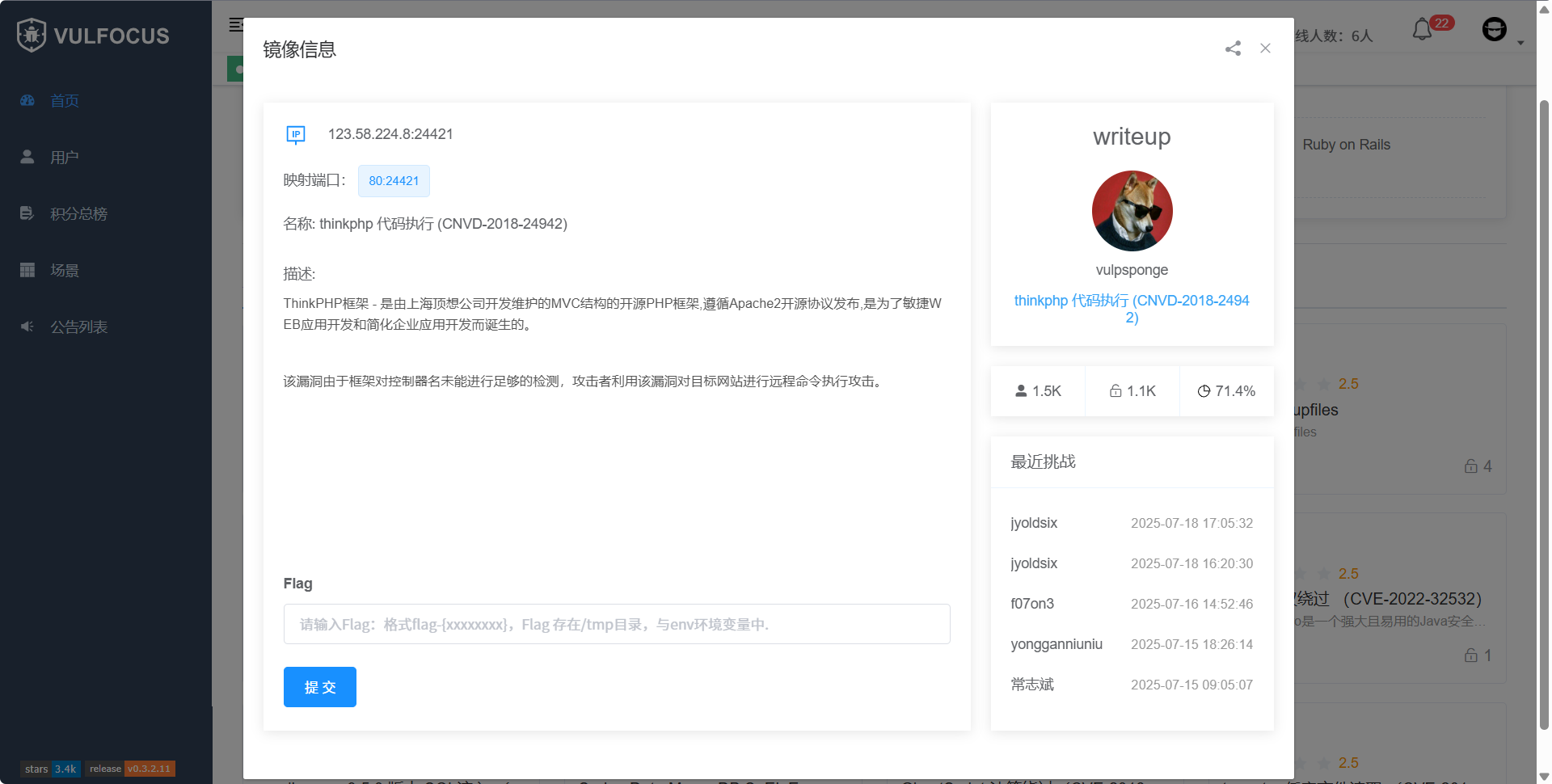Open the vulpsponge avatar image

[x=1132, y=211]
